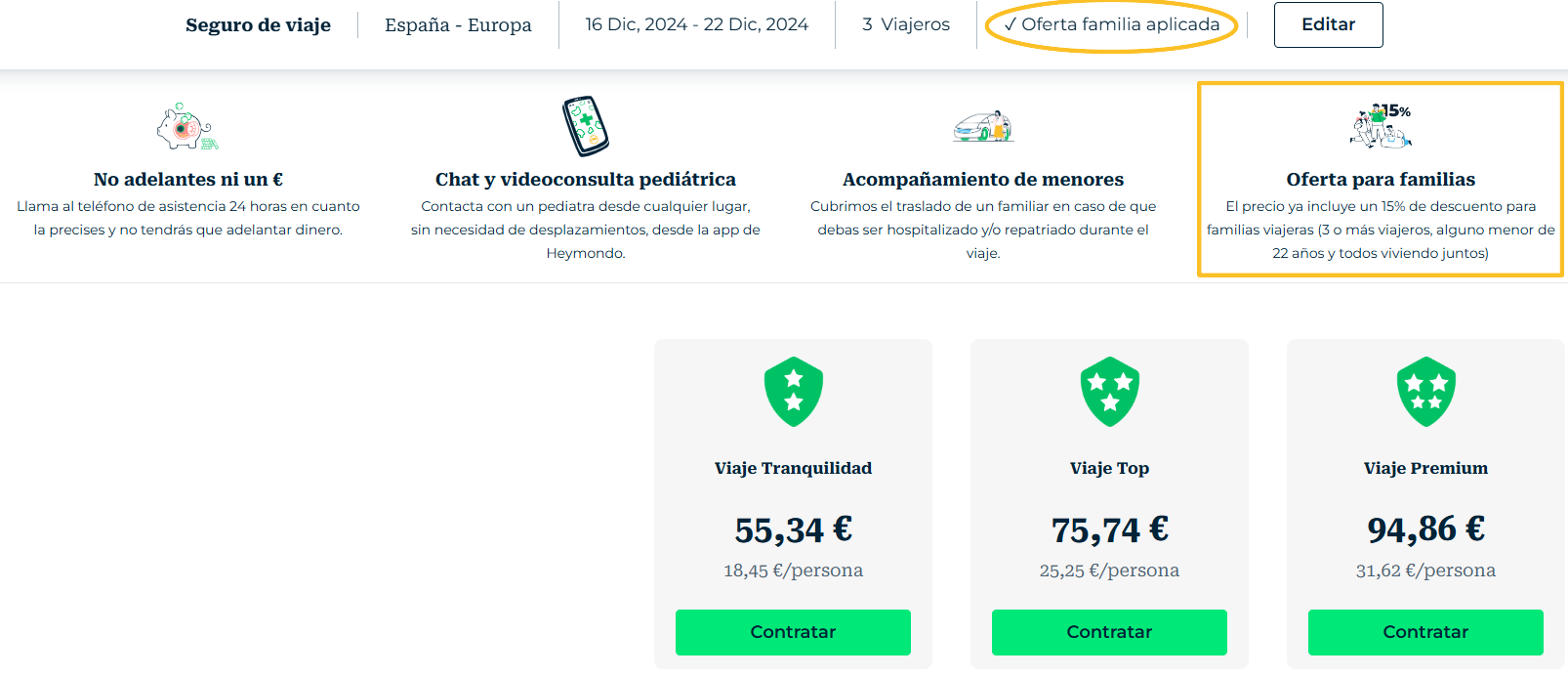Image resolution: width=1568 pixels, height=676 pixels.
Task: Click the España - Europa destination field
Action: point(458,25)
